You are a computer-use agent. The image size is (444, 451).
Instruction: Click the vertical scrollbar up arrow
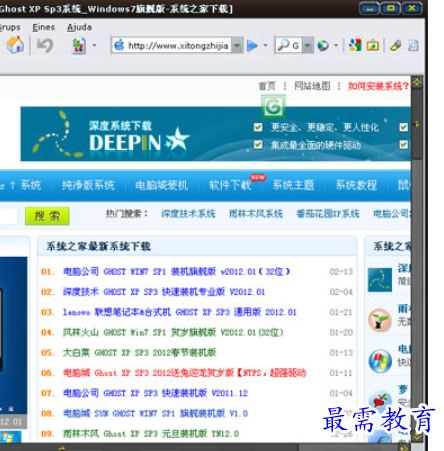click(417, 82)
